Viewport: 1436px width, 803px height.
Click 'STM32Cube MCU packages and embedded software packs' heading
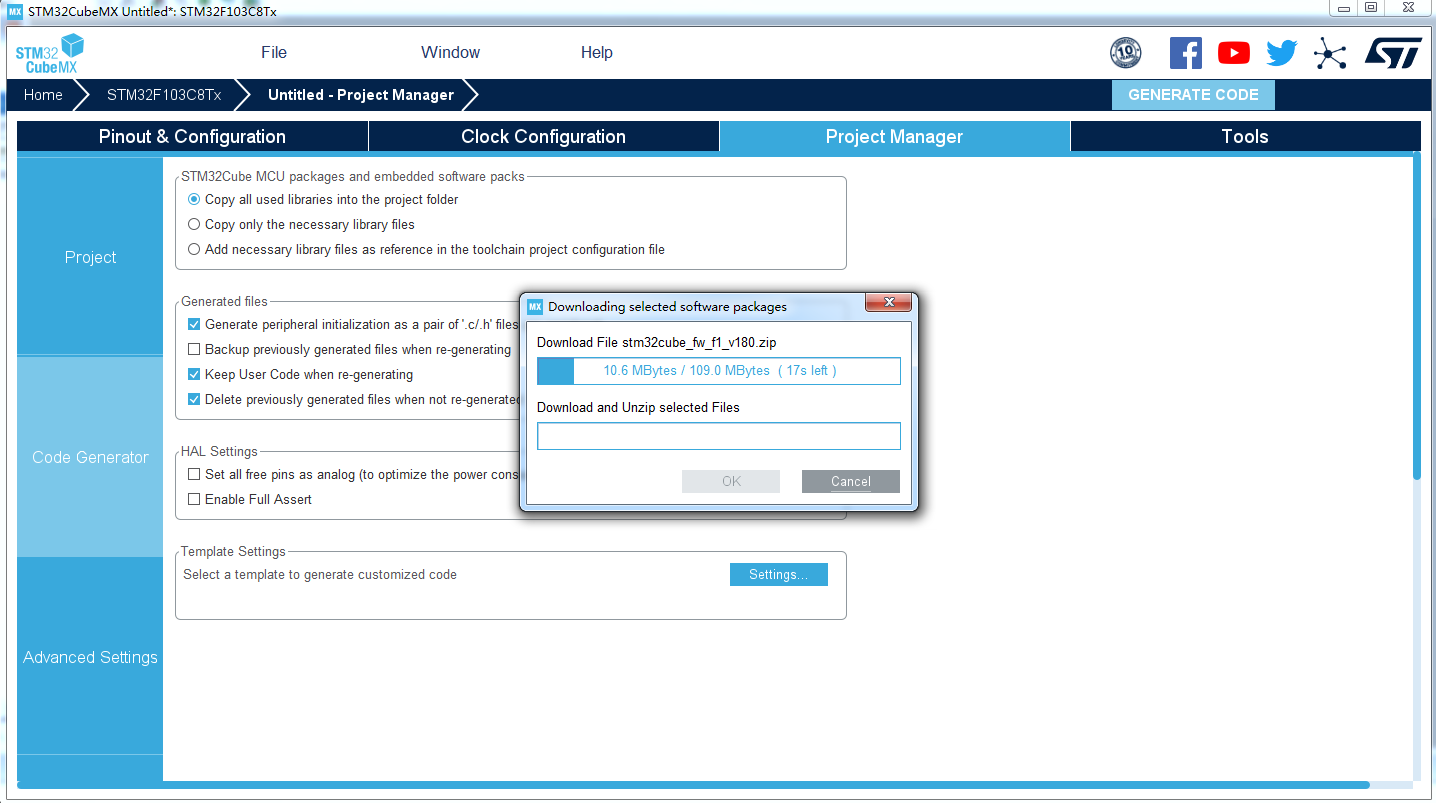(353, 176)
